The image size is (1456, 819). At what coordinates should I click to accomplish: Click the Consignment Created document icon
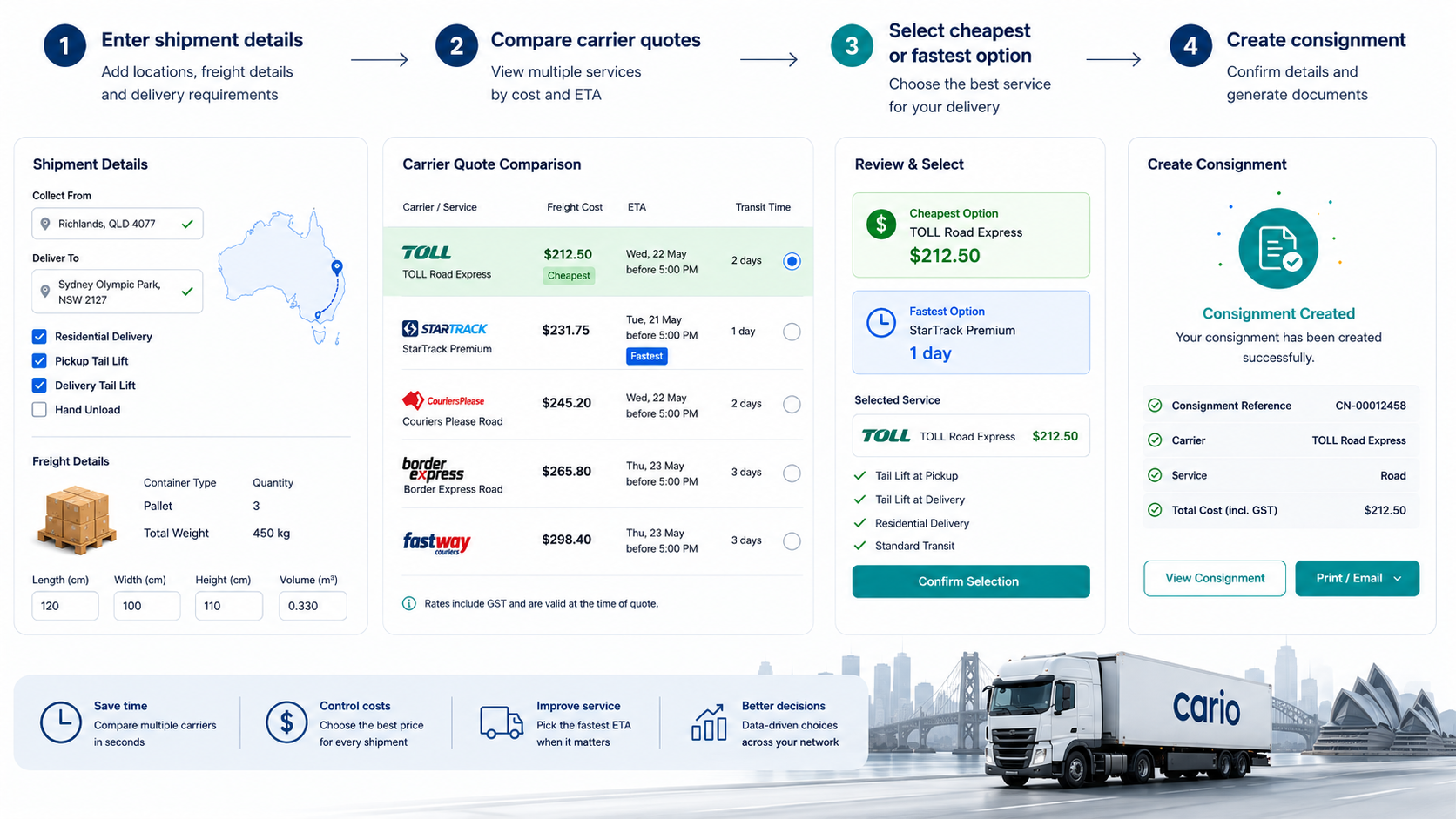point(1278,249)
